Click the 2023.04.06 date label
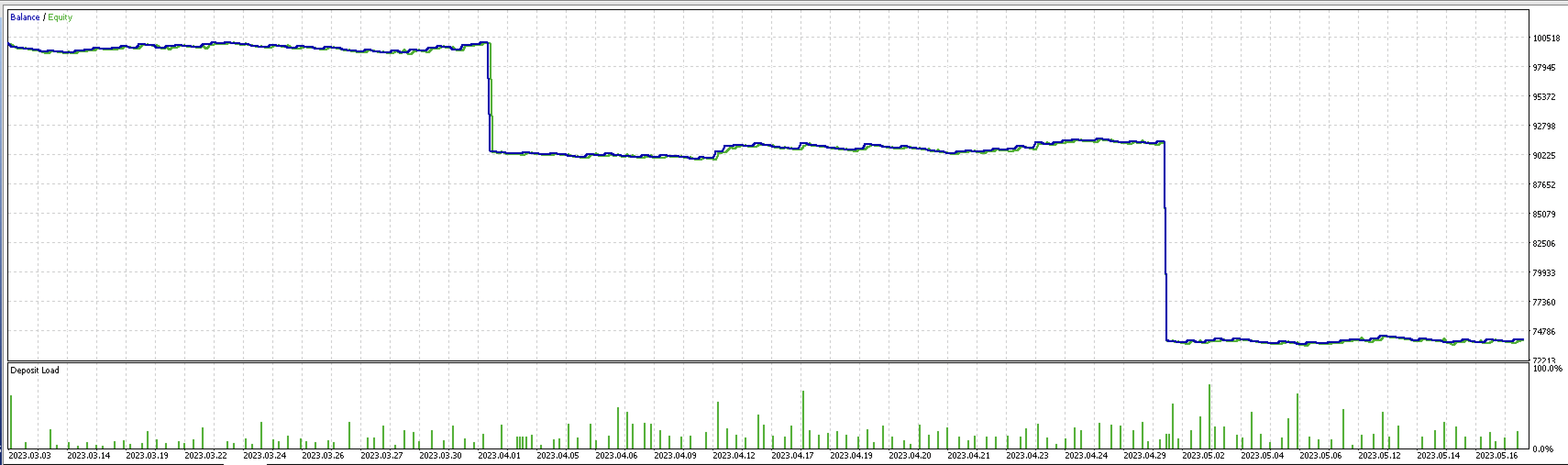This screenshot has width=1568, height=465. (x=616, y=455)
